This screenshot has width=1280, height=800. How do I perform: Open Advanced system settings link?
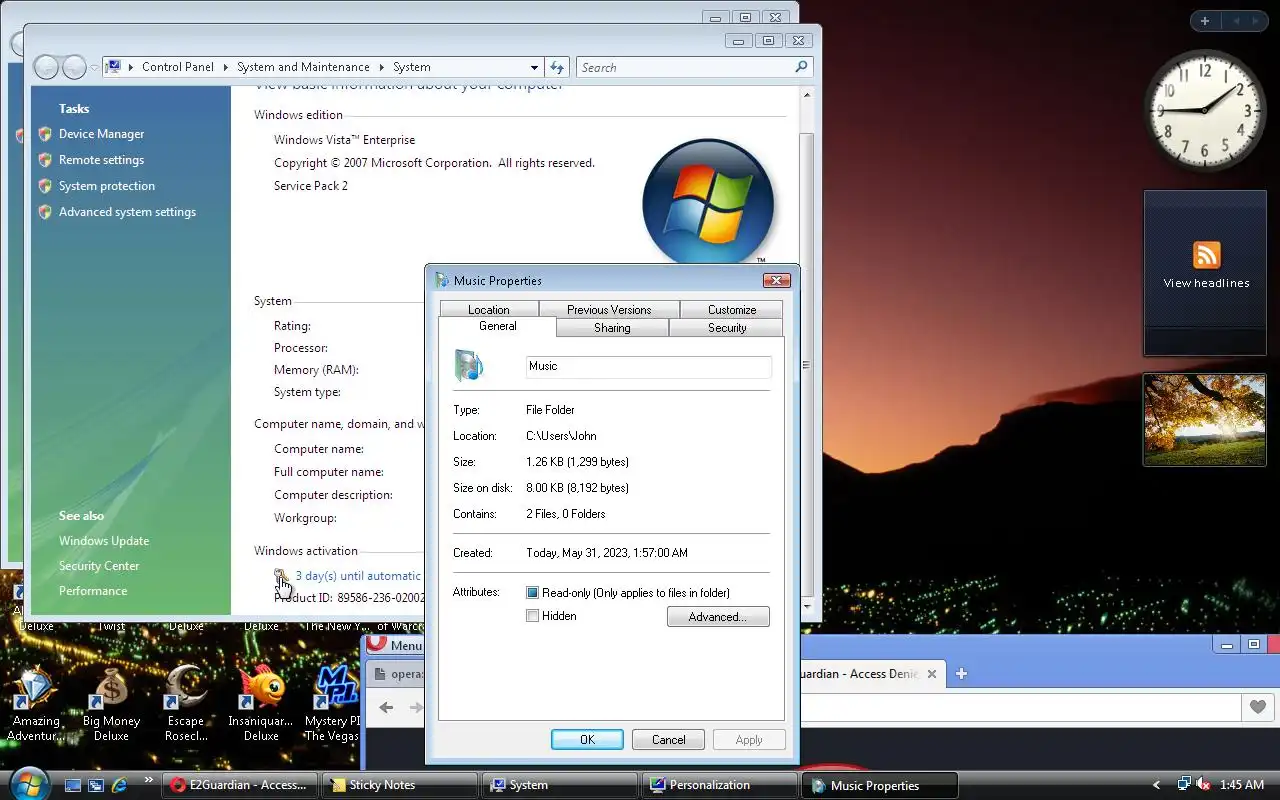pos(127,212)
